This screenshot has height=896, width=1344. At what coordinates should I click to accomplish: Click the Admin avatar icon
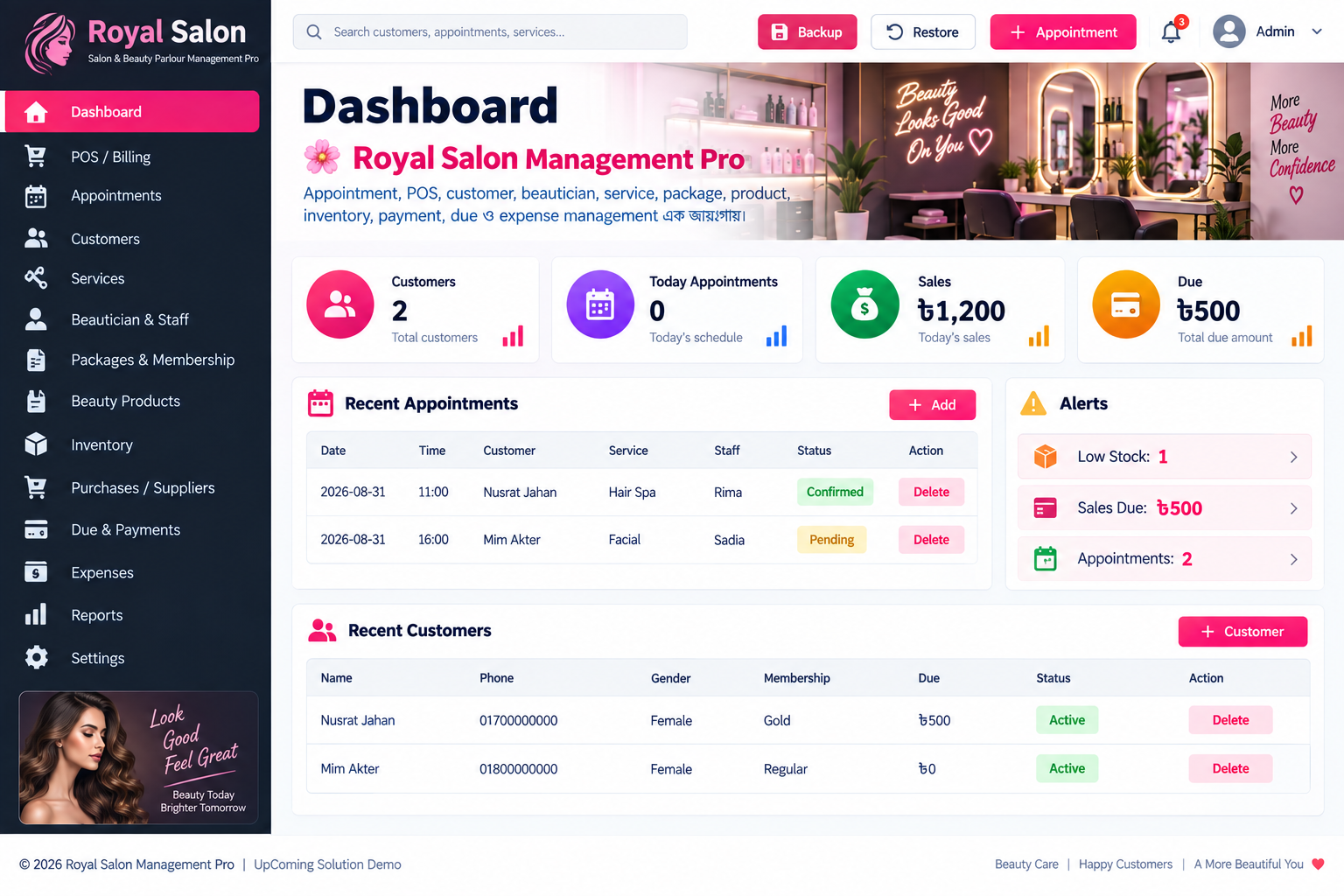click(x=1229, y=31)
